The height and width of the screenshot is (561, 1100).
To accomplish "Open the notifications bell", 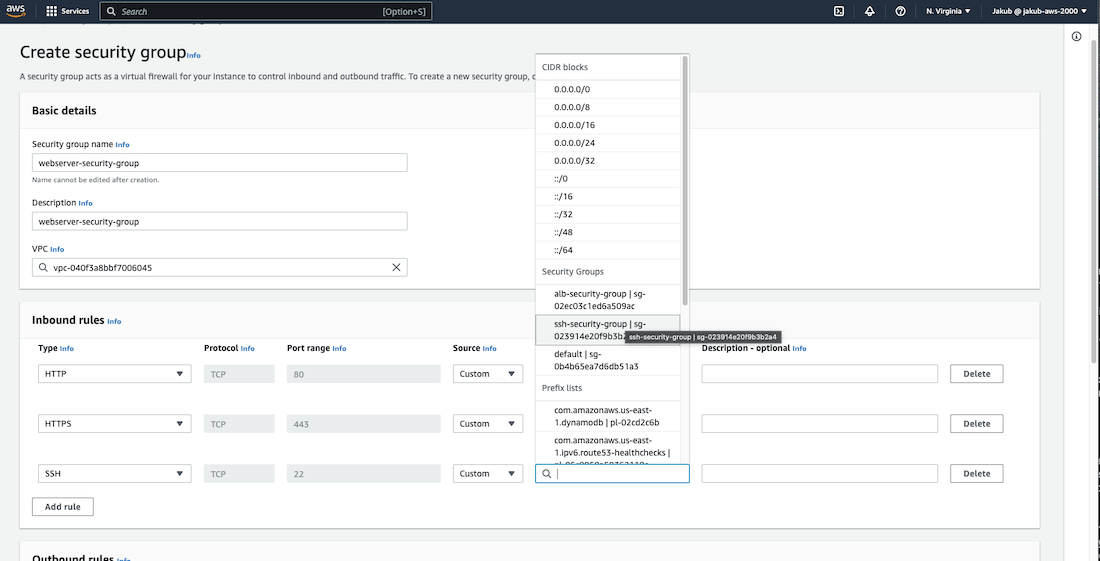I will [869, 11].
